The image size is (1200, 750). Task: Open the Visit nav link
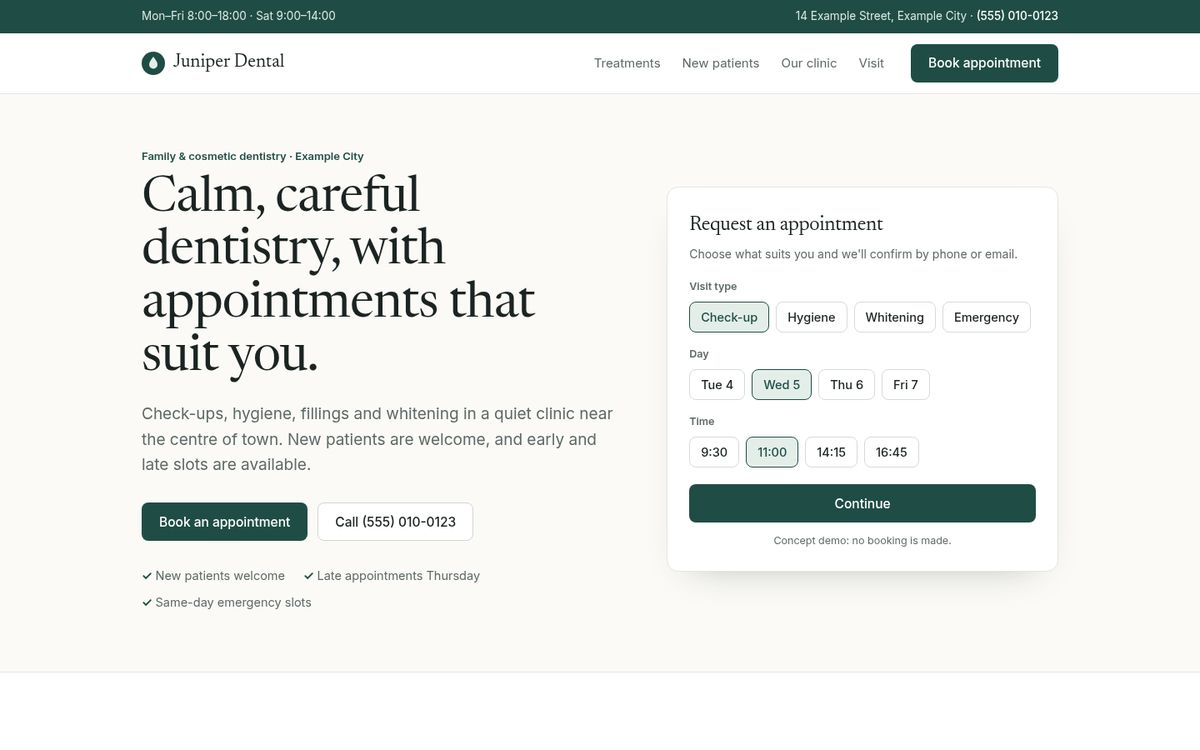[871, 63]
